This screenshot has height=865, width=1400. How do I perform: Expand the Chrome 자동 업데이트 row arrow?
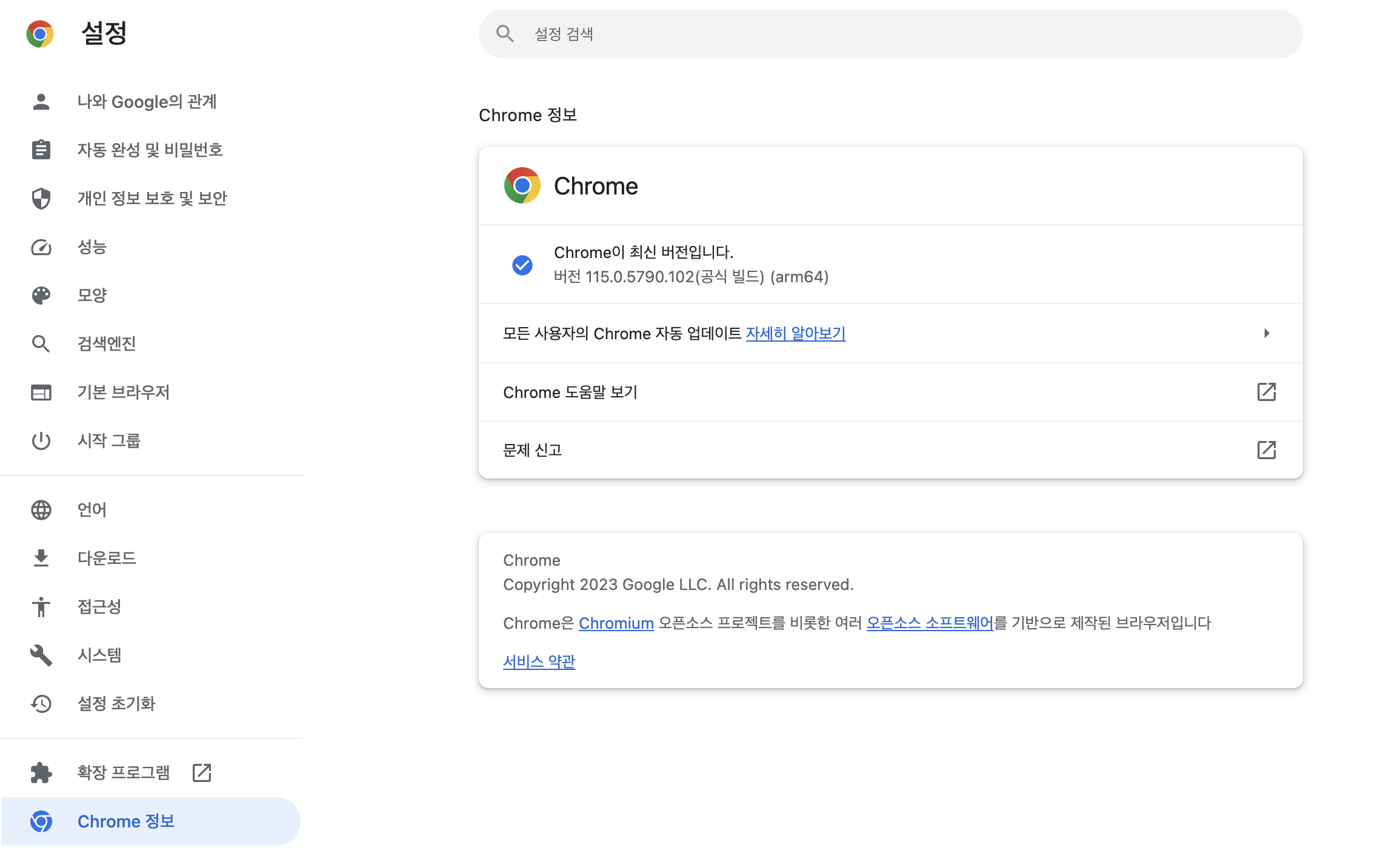click(1267, 333)
